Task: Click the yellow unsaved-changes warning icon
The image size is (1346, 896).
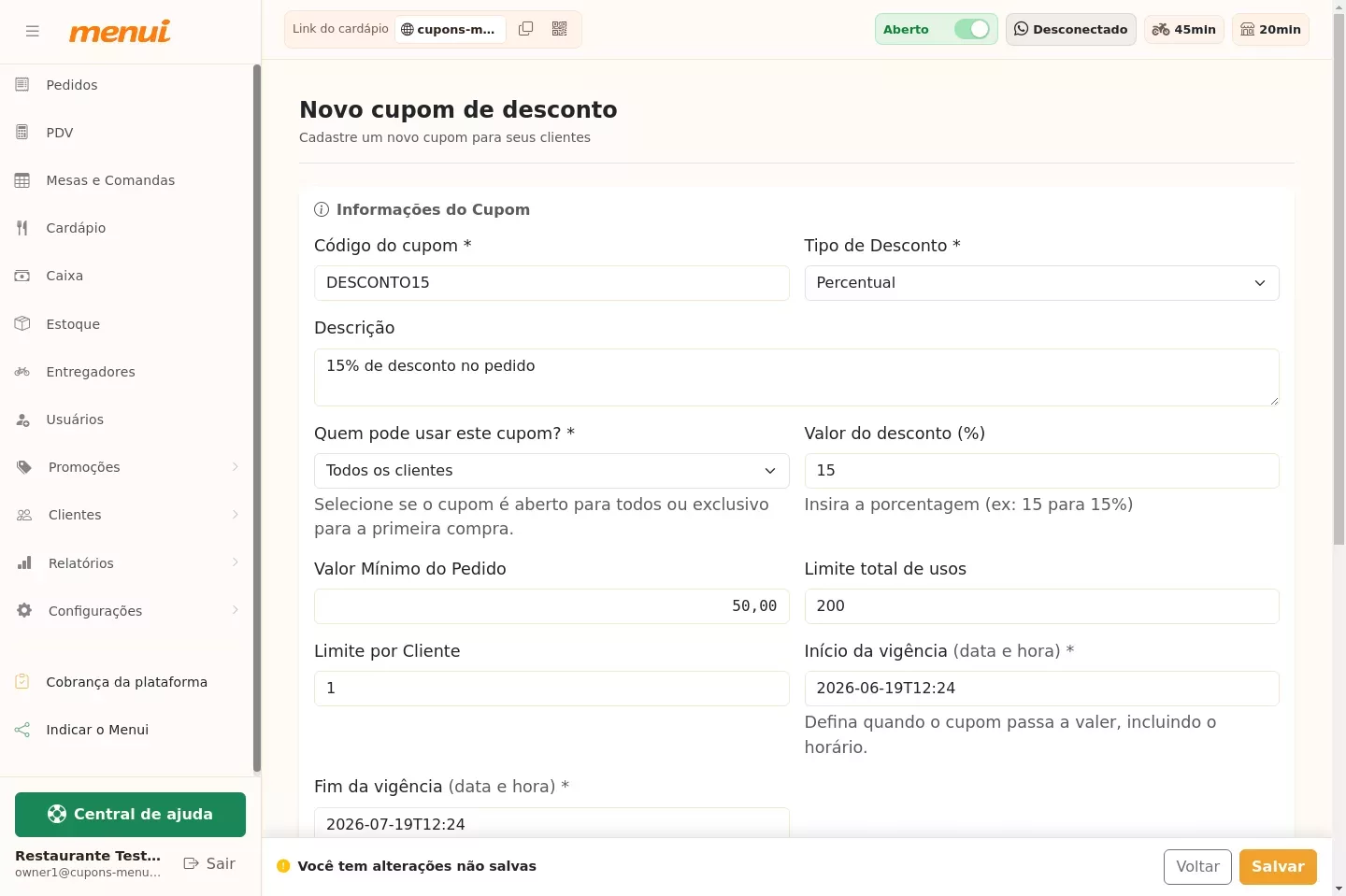Action: point(283,866)
